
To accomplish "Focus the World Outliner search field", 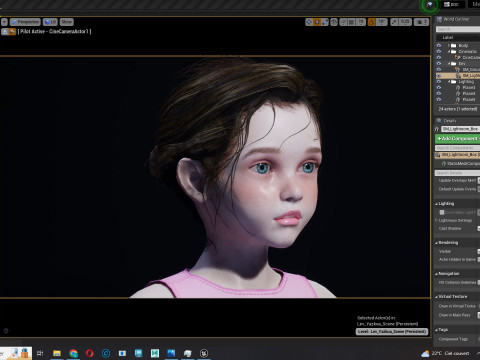I will coord(458,29).
